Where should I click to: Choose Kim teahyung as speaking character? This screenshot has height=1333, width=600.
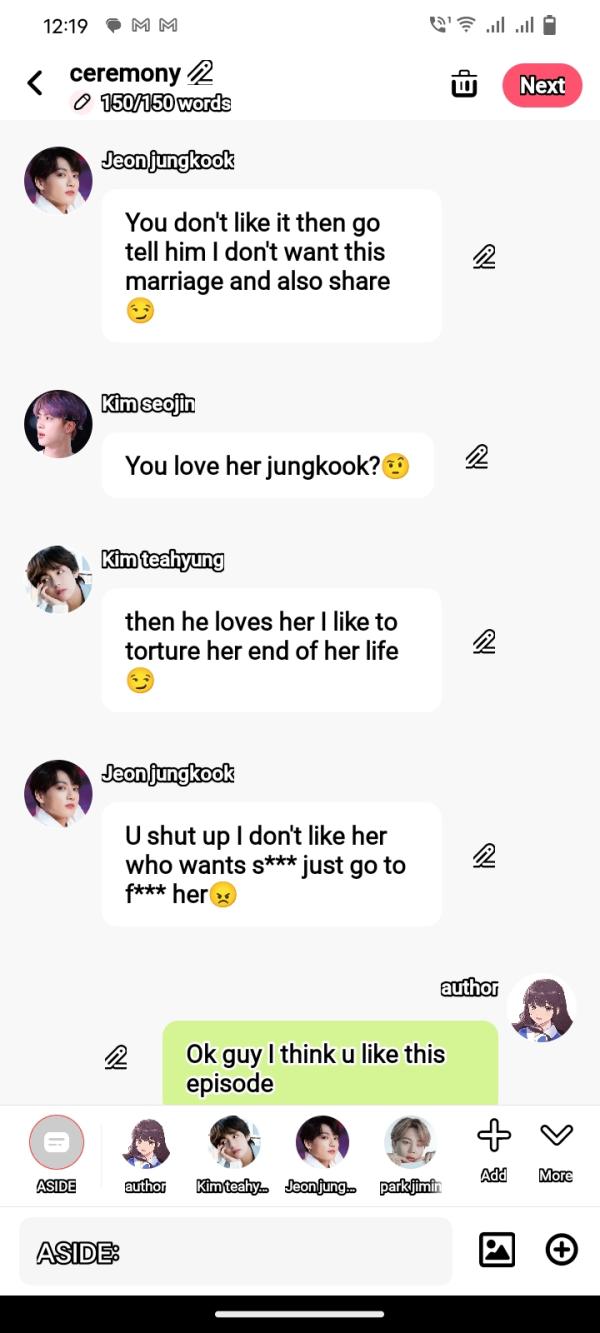(x=234, y=1153)
